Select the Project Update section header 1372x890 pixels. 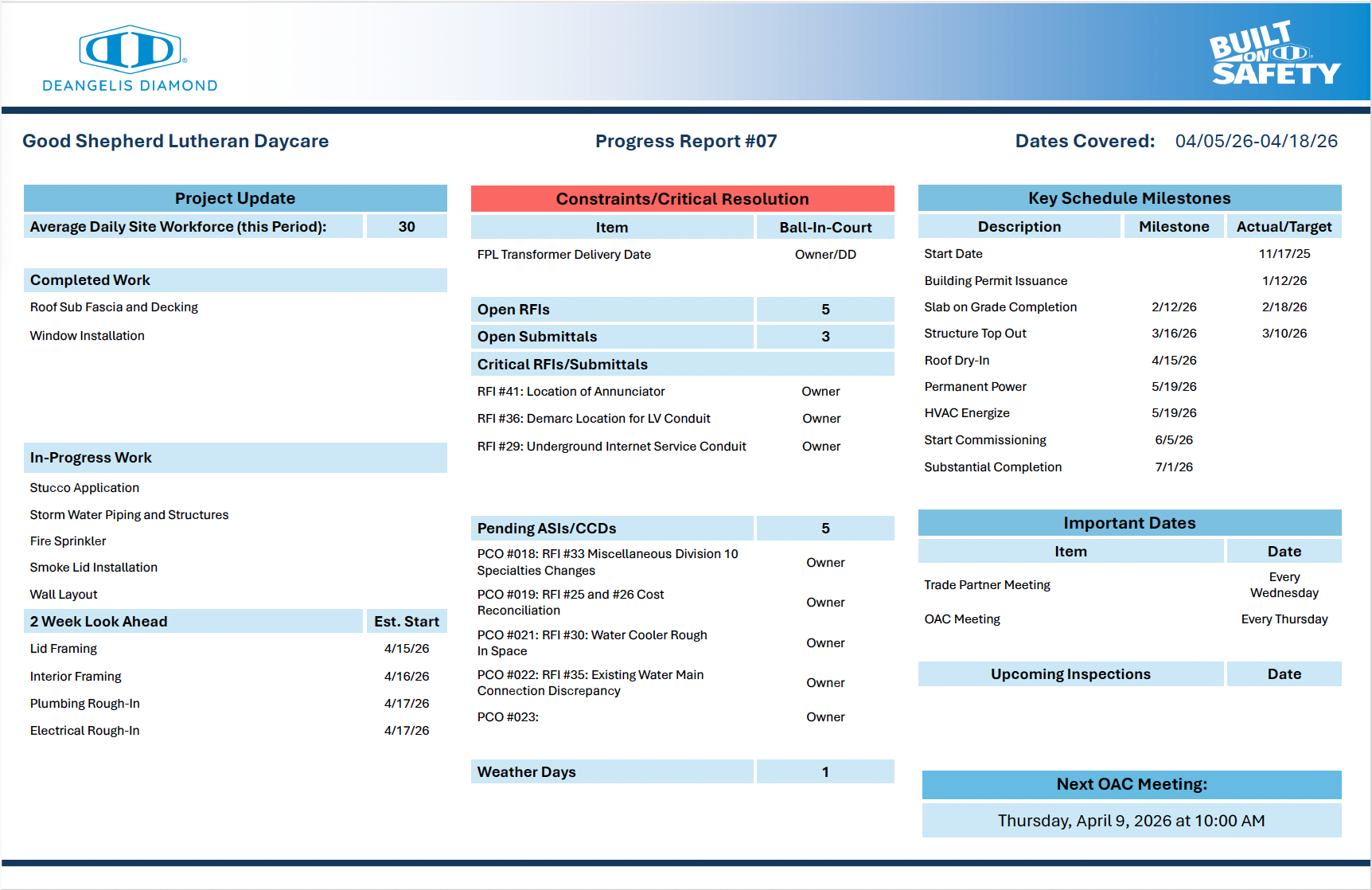pos(235,198)
